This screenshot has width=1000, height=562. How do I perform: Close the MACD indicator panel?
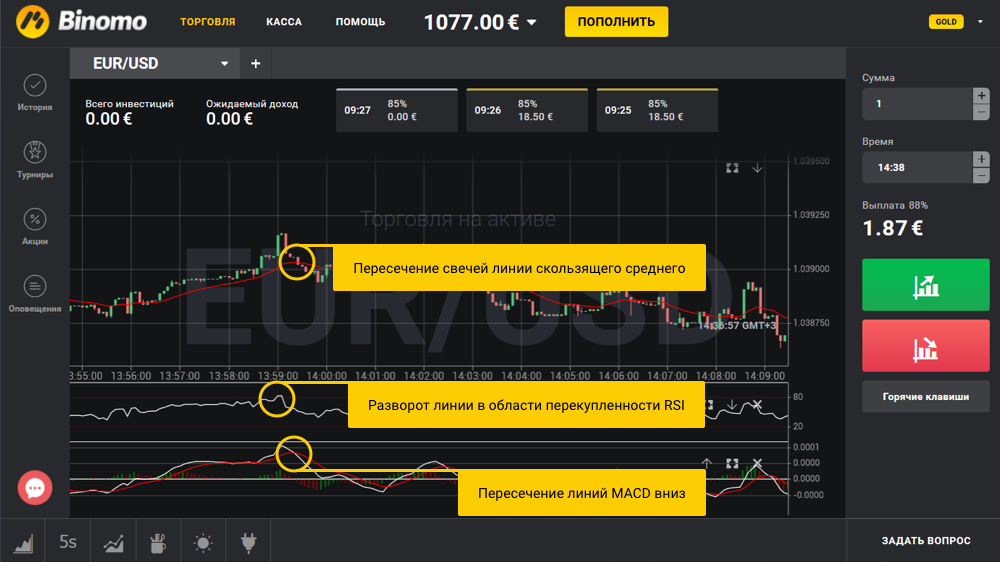pos(757,463)
